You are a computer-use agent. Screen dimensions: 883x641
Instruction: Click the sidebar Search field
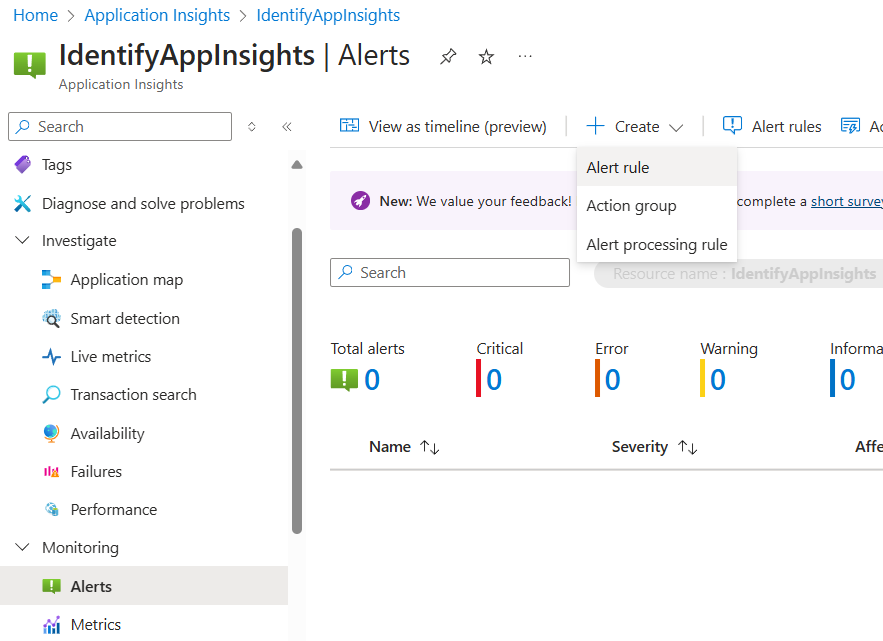(x=120, y=127)
